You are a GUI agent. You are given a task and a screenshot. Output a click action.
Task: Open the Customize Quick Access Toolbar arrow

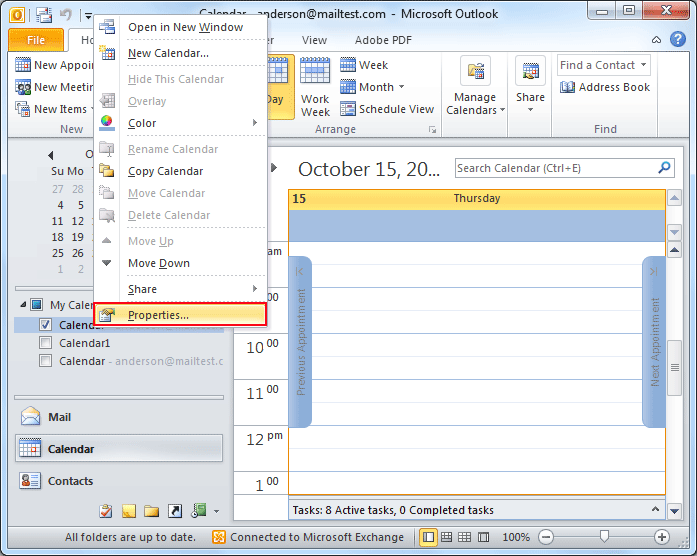[x=88, y=16]
